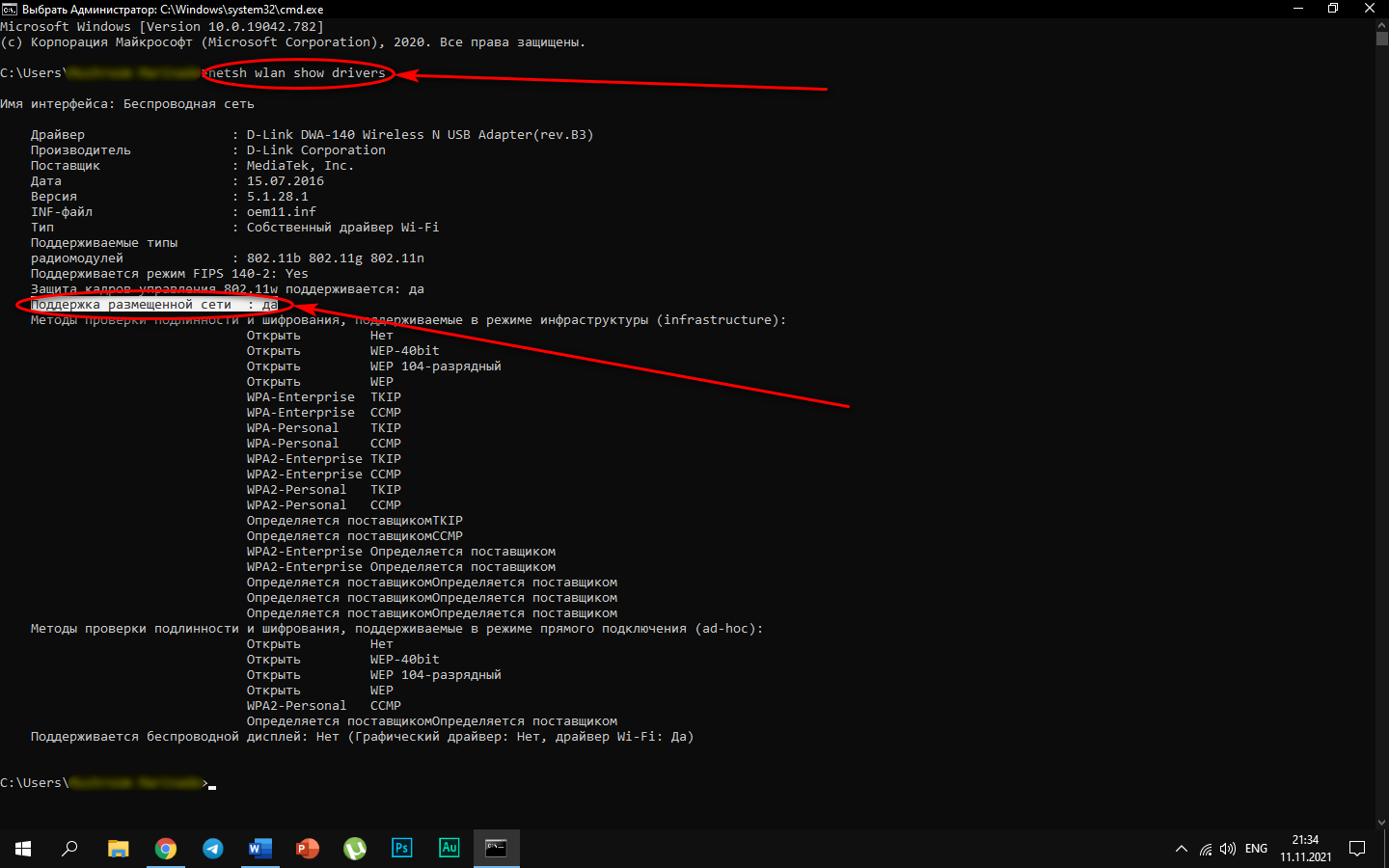Screen dimensions: 1389x868
Task: Launch Telegram from the taskbar
Action: click(x=213, y=849)
